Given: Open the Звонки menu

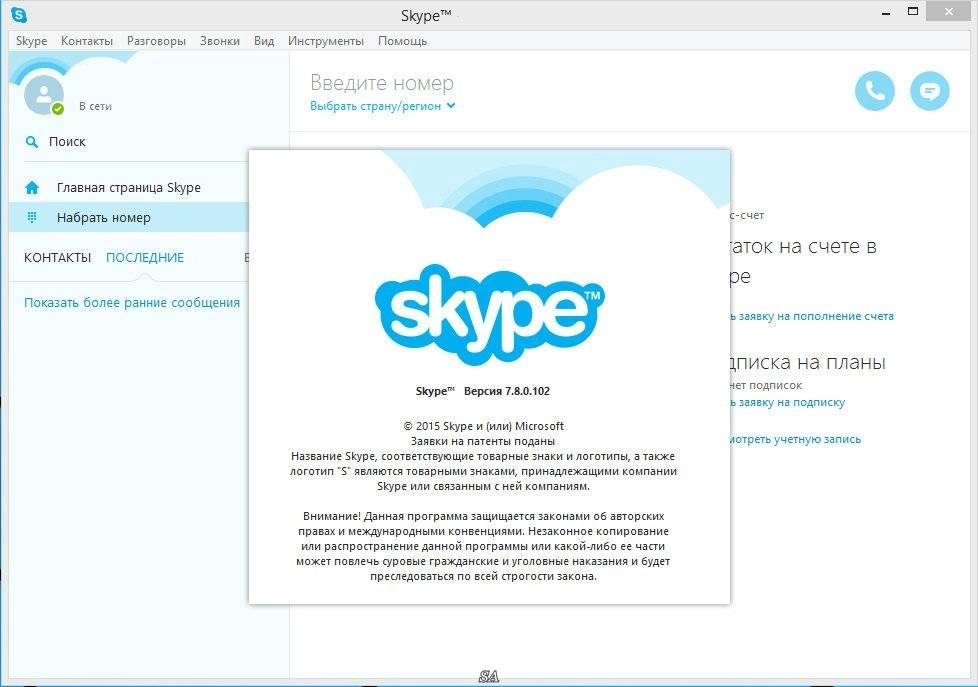Looking at the screenshot, I should (220, 41).
